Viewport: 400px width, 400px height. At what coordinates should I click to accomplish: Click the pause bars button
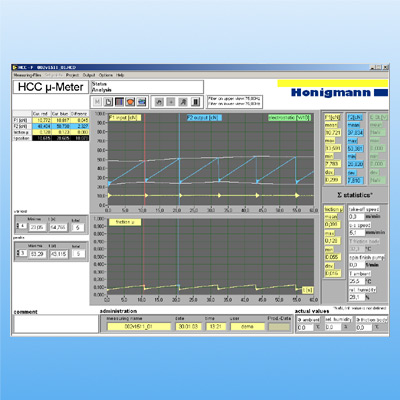[x=196, y=102]
